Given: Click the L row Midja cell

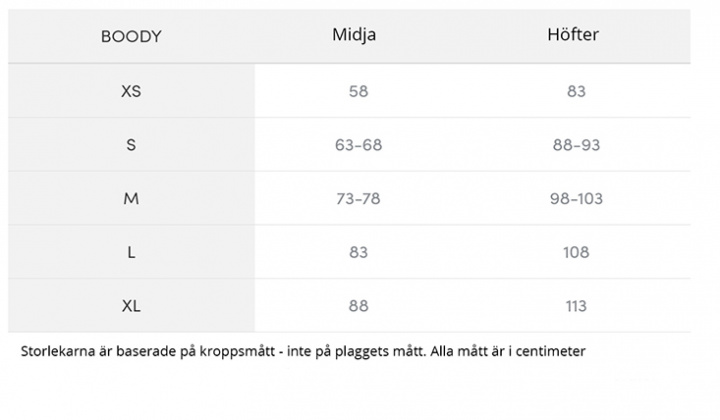Looking at the screenshot, I should (358, 252).
